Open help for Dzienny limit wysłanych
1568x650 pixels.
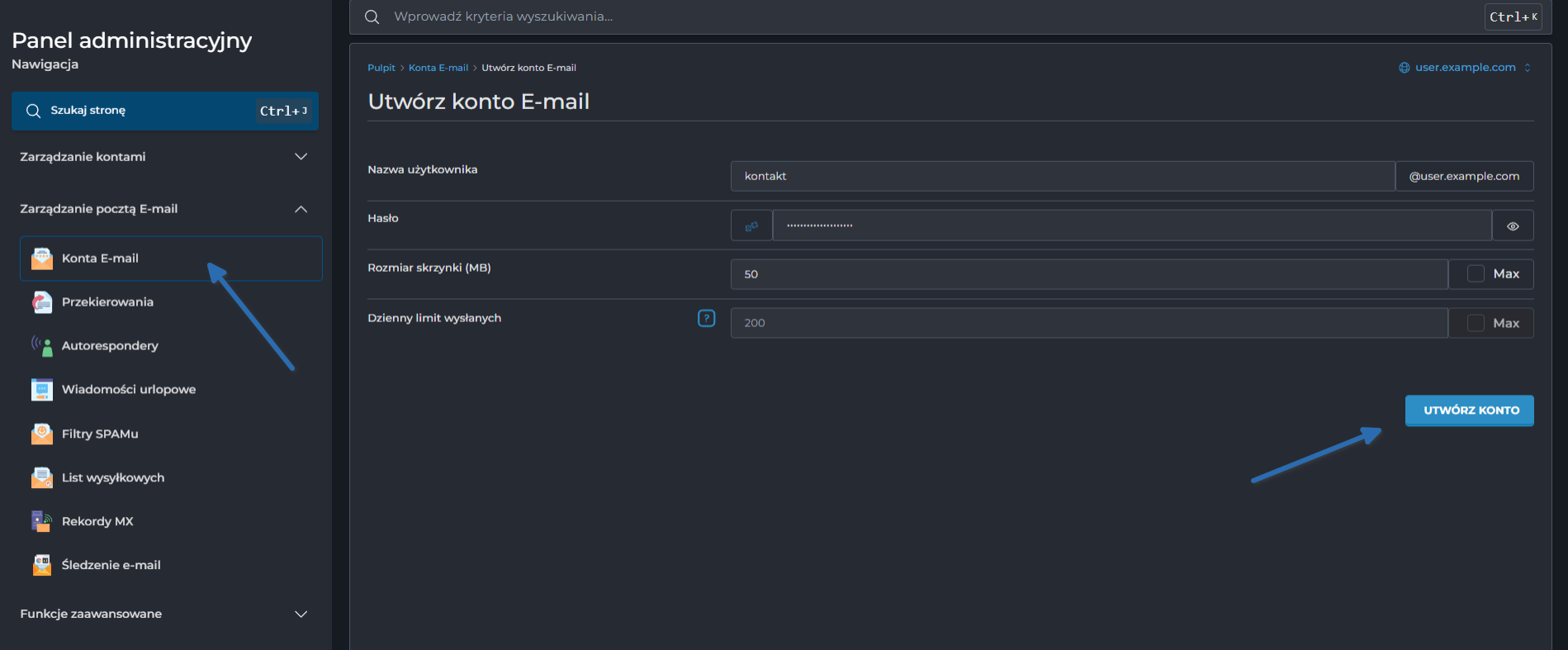[x=706, y=318]
